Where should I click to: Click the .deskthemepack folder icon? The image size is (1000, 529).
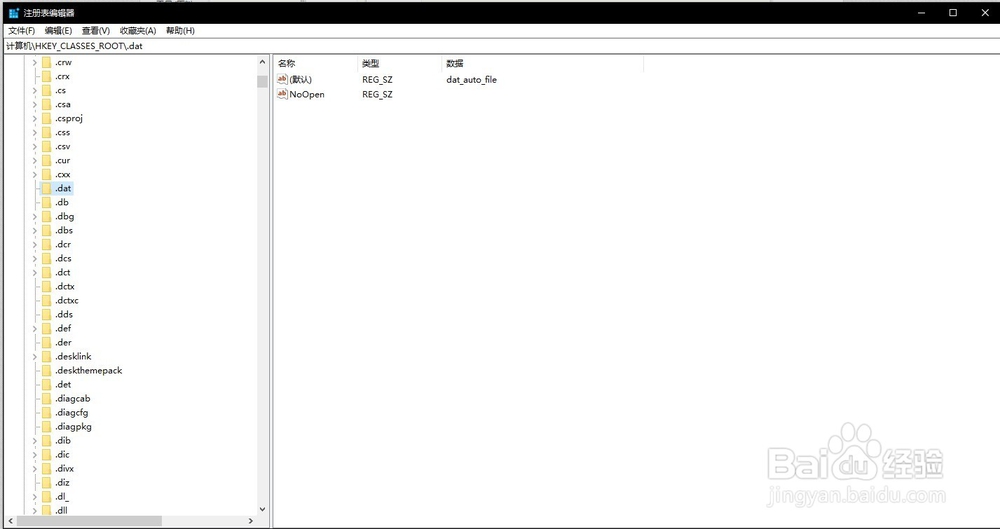(46, 371)
